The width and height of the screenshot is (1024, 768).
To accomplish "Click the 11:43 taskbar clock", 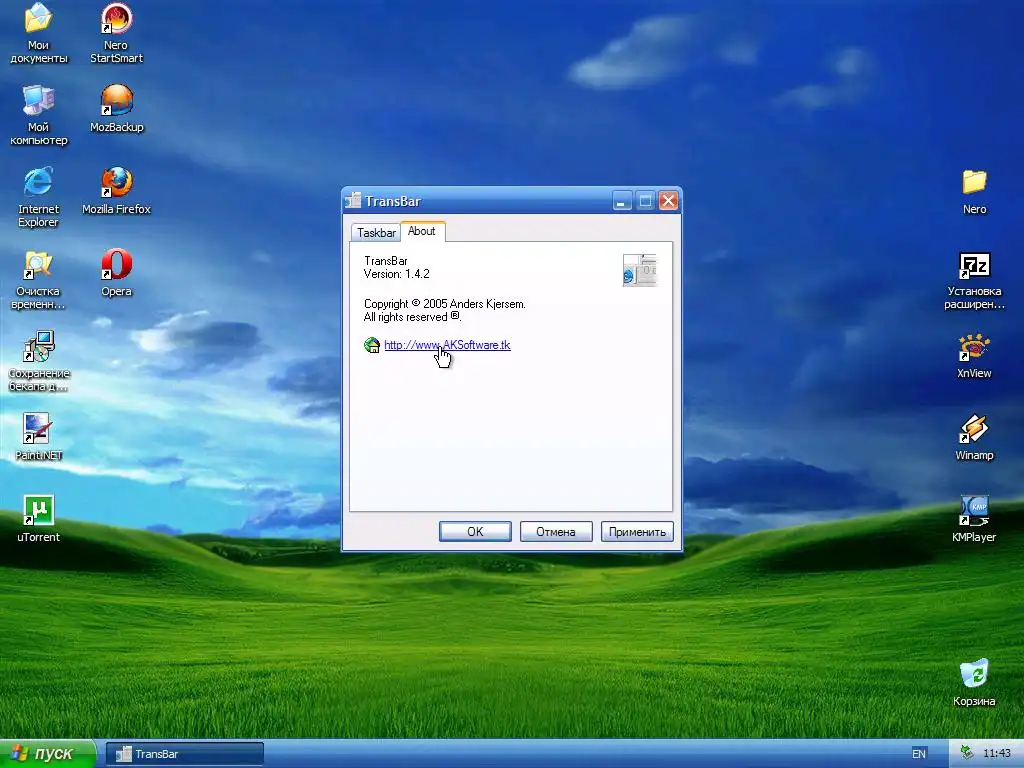I will click(997, 753).
